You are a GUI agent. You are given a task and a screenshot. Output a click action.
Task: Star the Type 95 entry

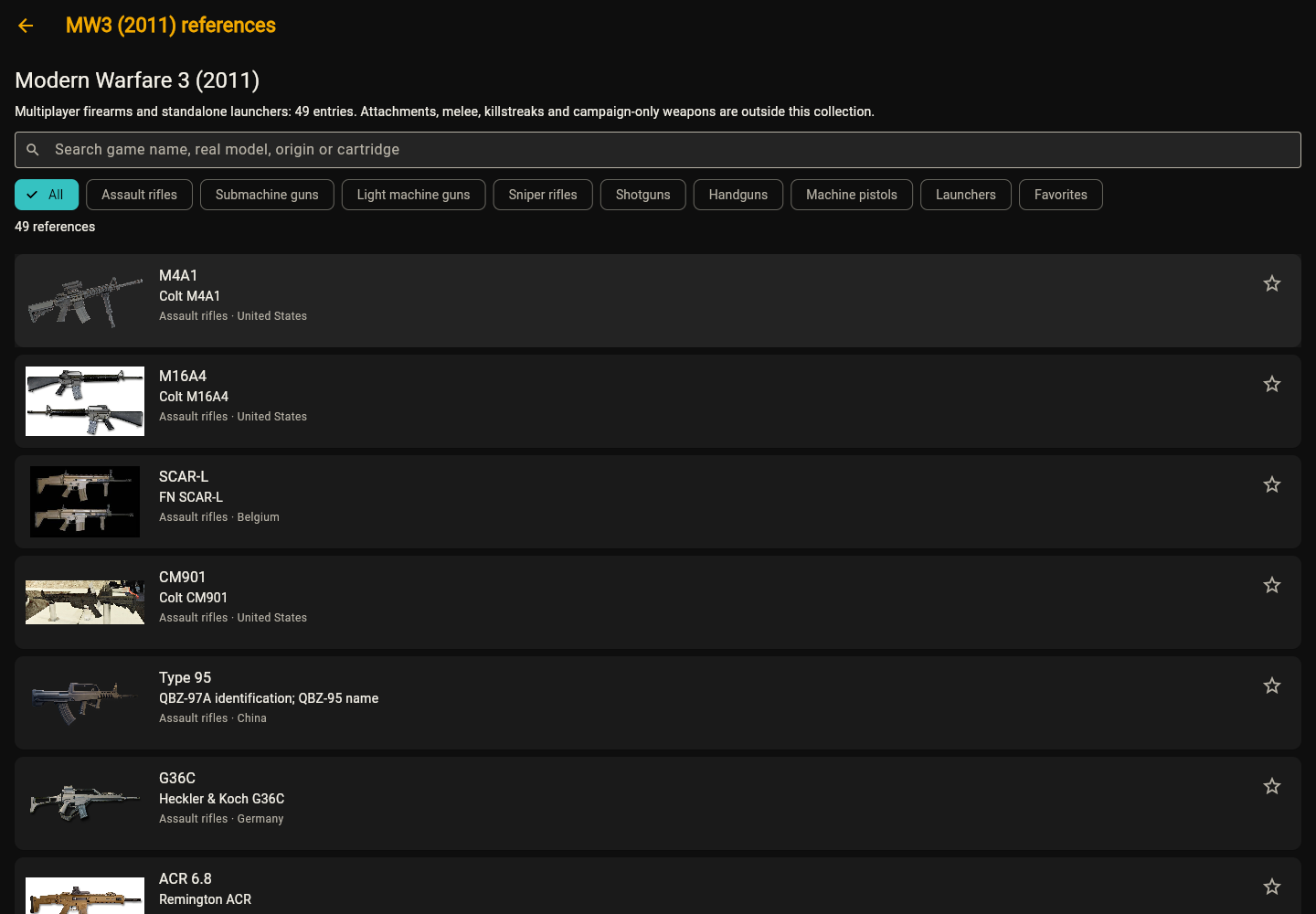click(1272, 685)
